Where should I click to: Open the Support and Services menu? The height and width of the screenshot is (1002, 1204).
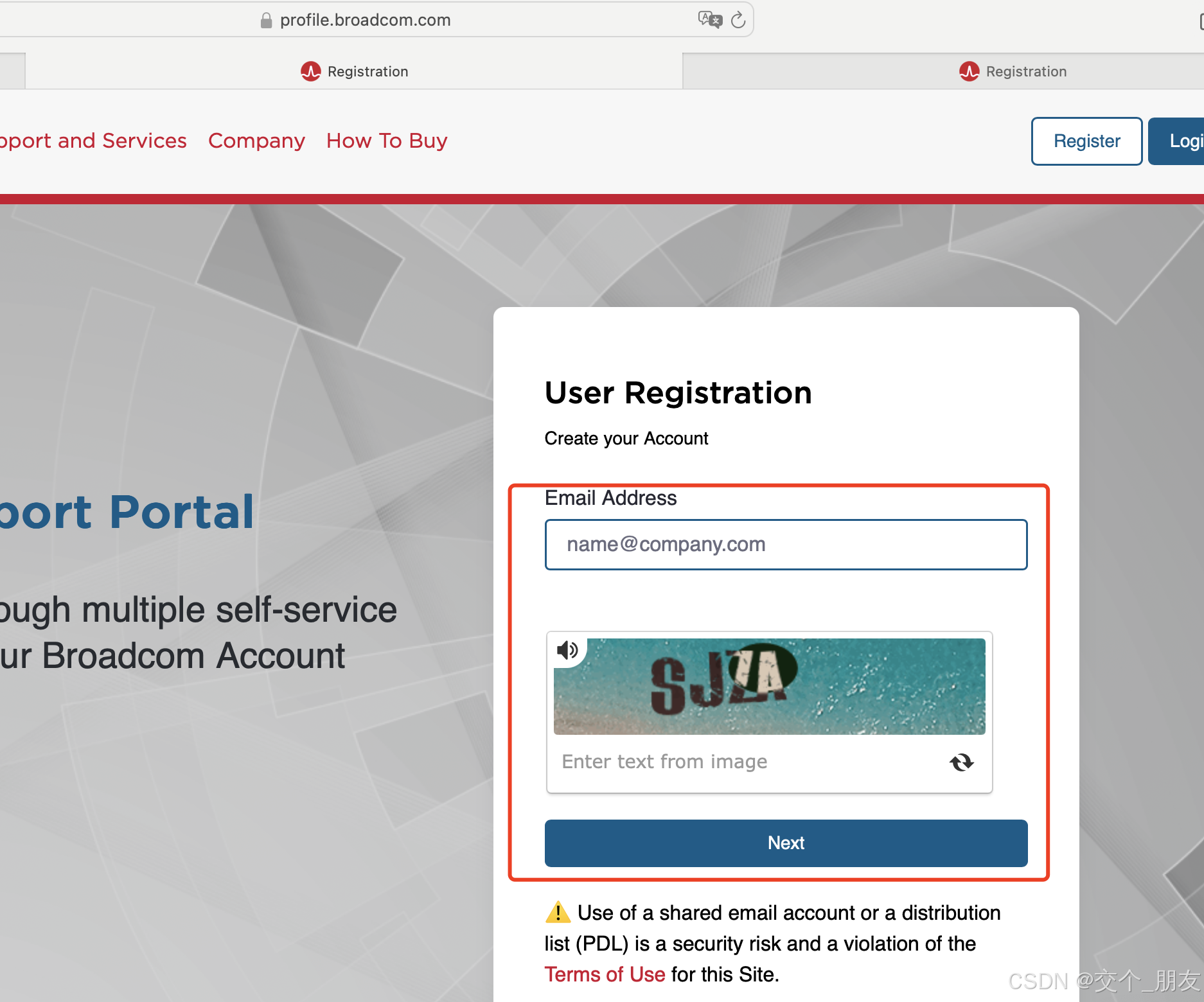pyautogui.click(x=93, y=141)
